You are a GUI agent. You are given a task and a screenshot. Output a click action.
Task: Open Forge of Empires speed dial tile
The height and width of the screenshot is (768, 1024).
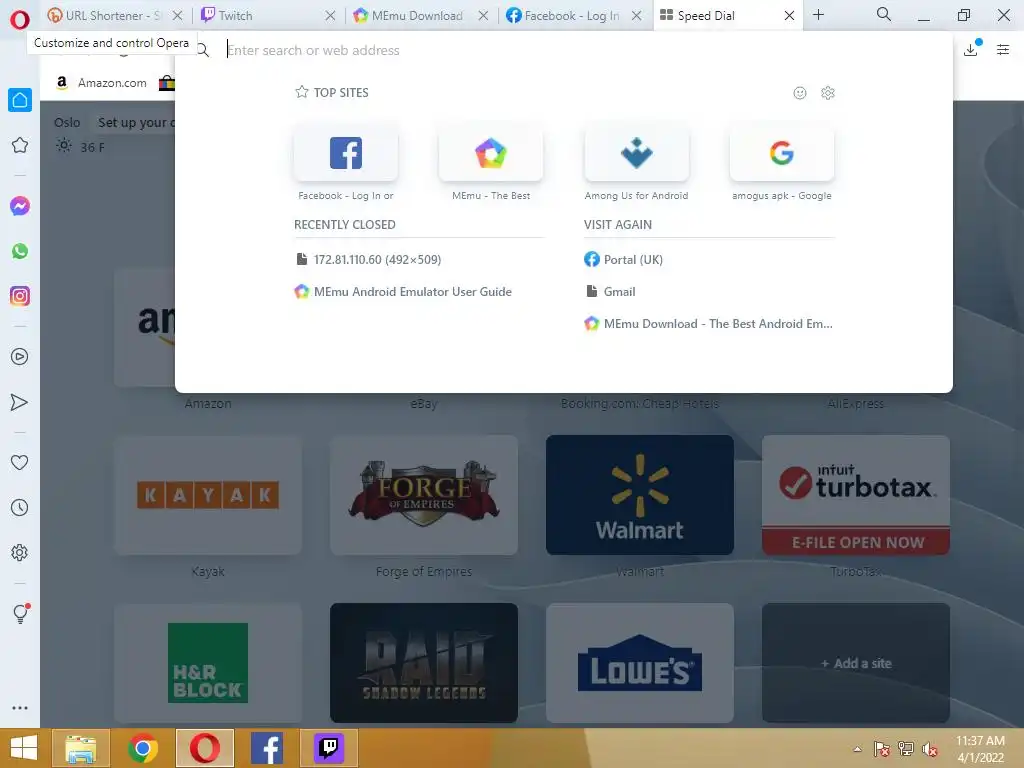point(424,495)
